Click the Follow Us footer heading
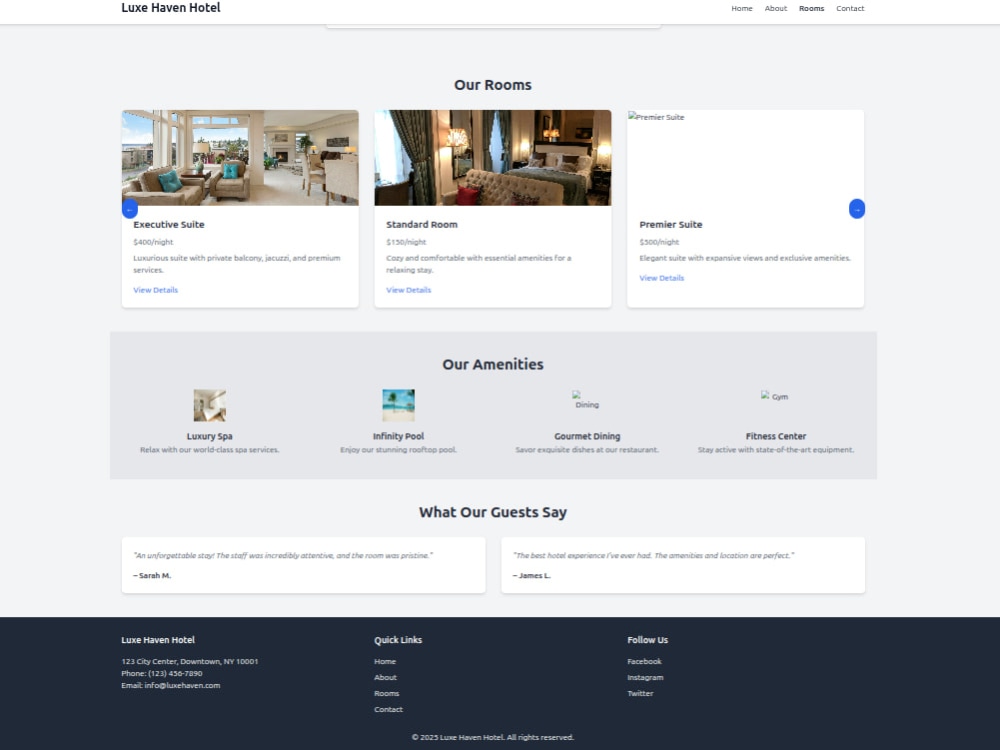1000x750 pixels. click(647, 640)
